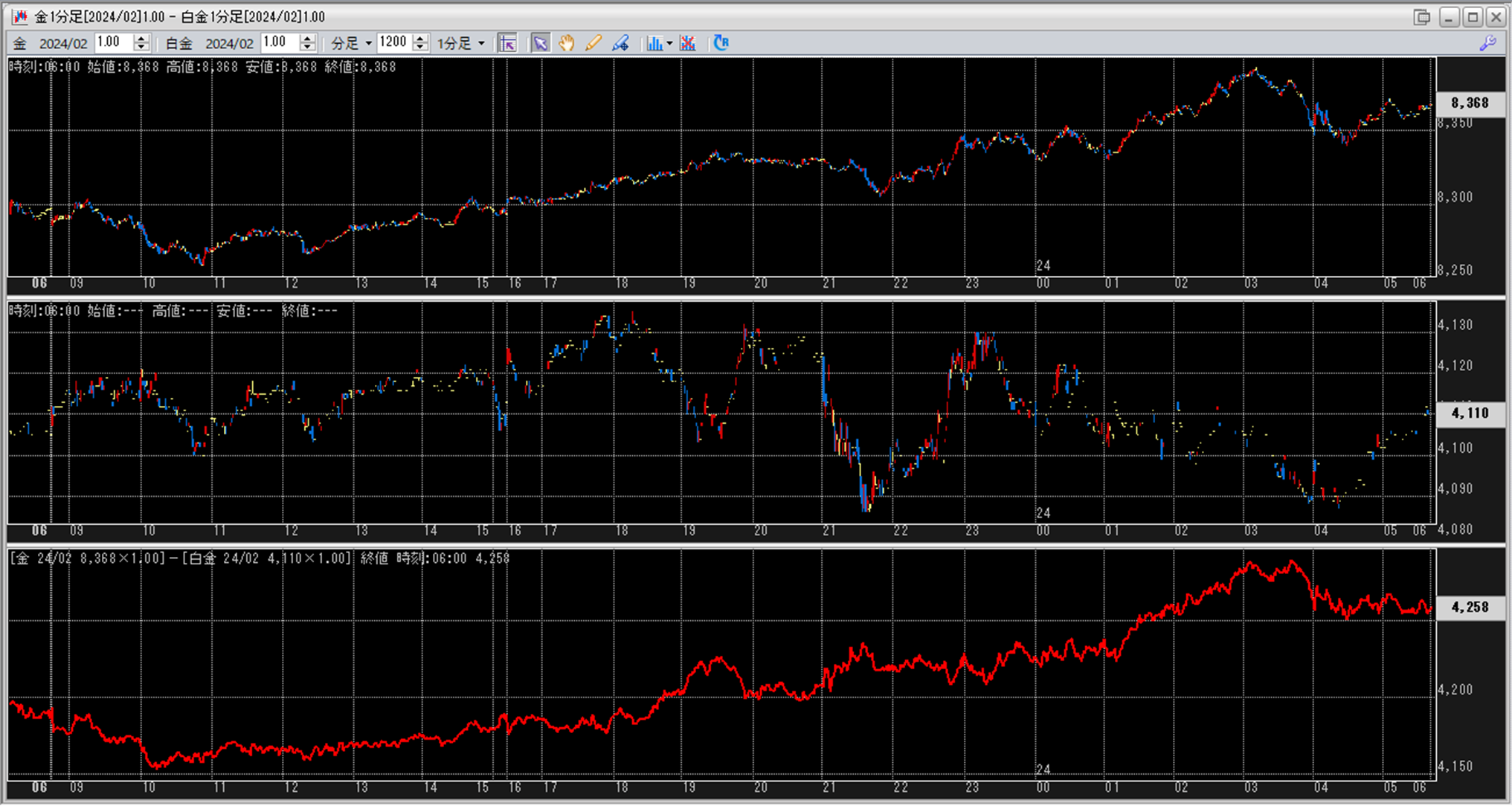
Task: Click the window restore-down cascade icon
Action: (x=1421, y=16)
